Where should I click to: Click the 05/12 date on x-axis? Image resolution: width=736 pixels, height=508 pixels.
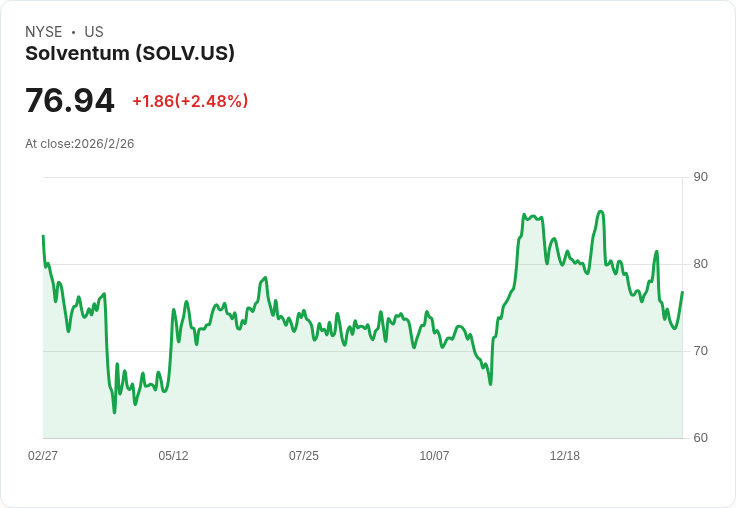coord(173,456)
